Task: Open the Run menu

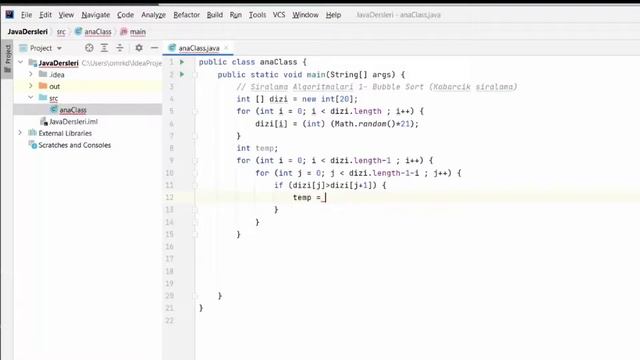Action: (x=236, y=15)
